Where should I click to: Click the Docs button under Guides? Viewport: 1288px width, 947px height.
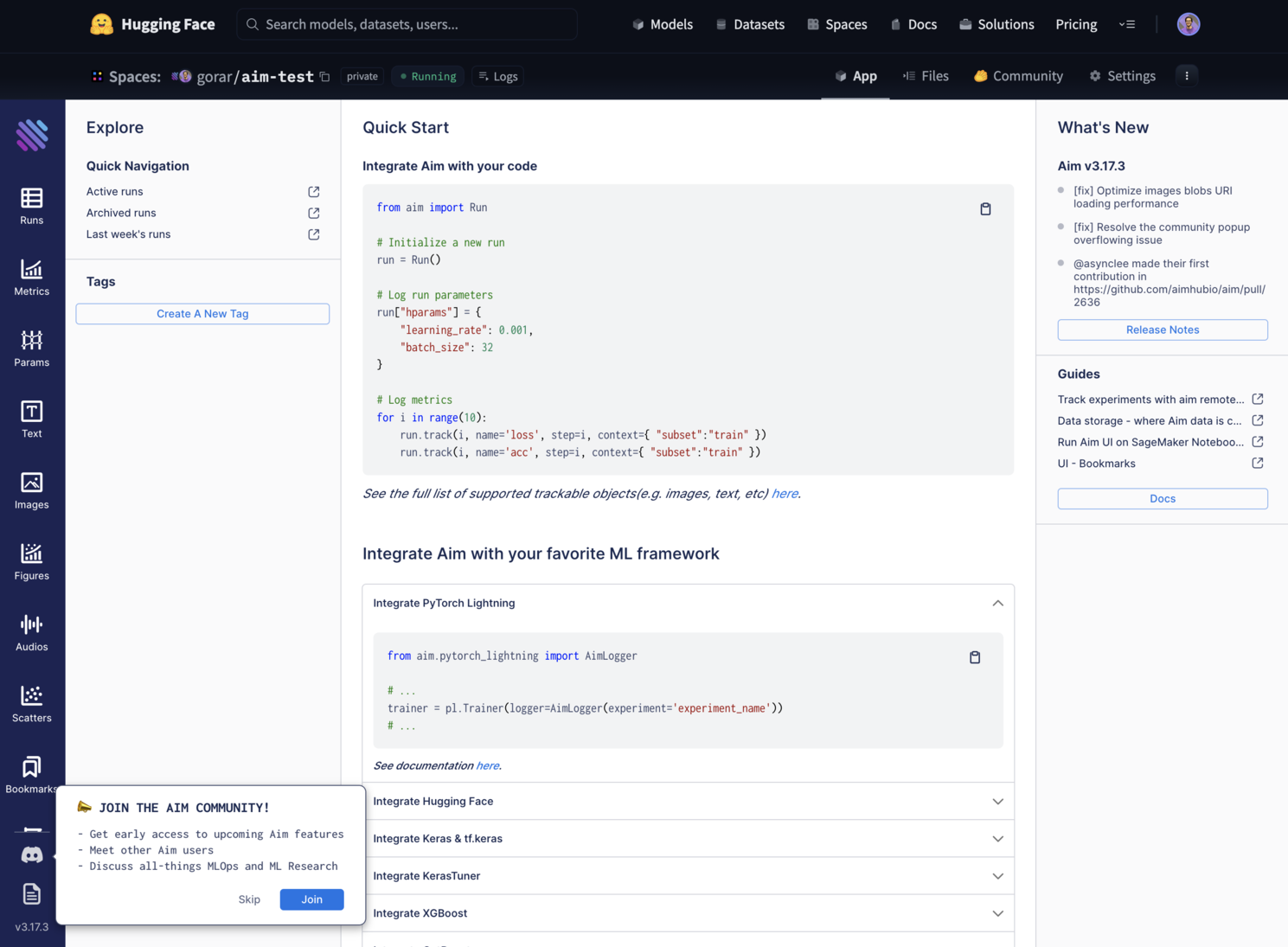1163,498
